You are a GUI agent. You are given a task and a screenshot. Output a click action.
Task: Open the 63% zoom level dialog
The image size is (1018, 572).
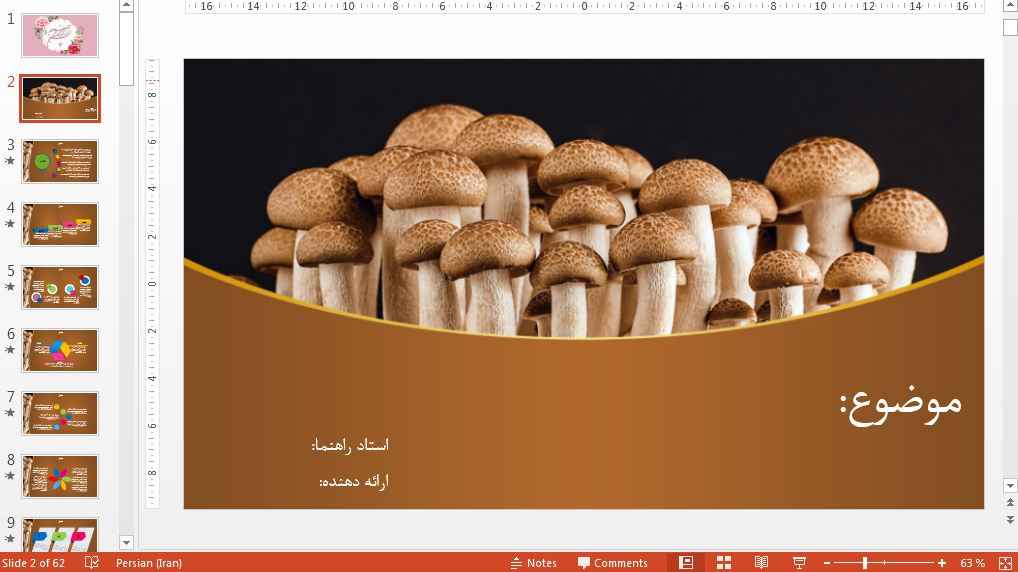(972, 563)
